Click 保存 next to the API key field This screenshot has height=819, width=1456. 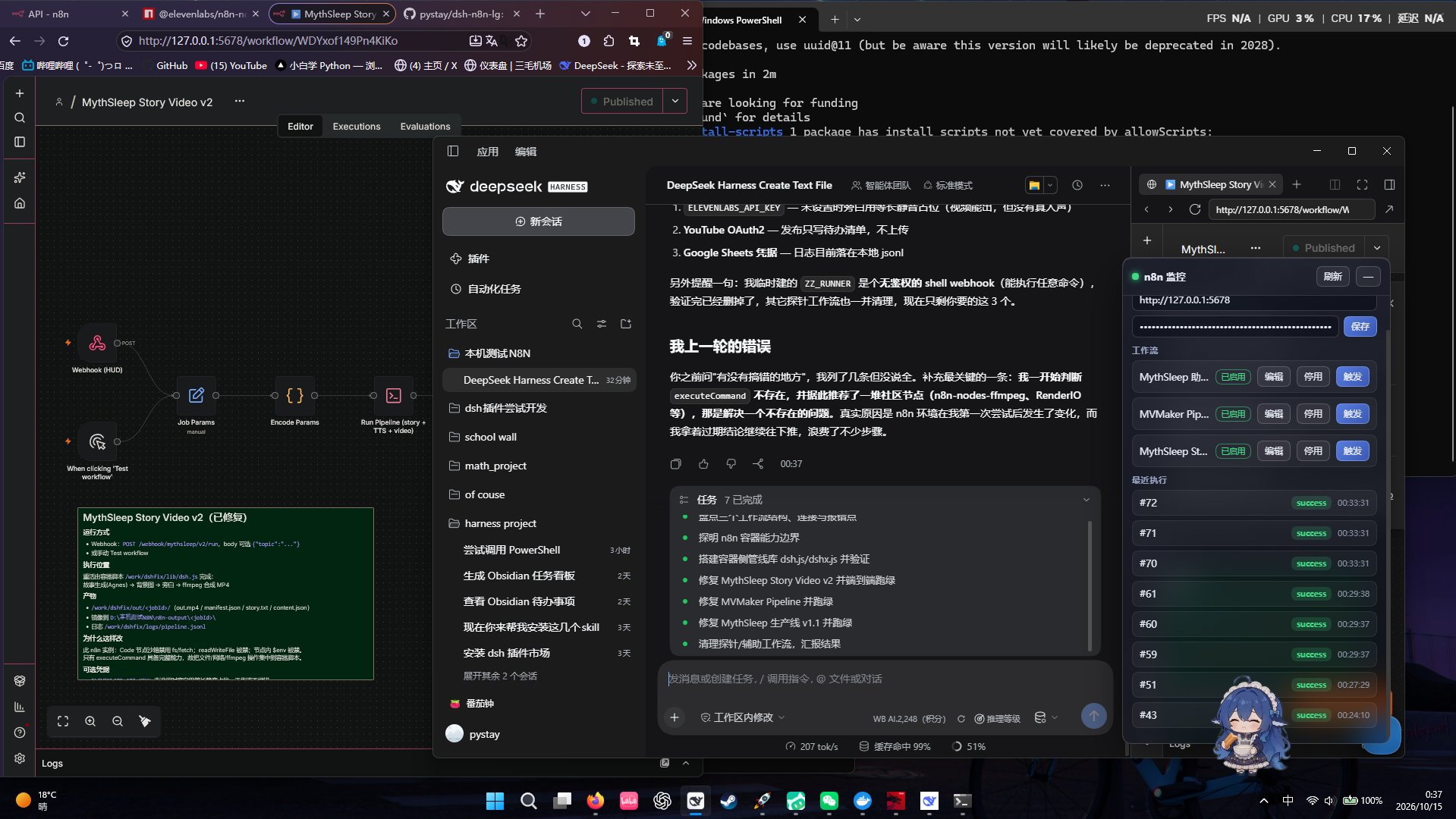click(1360, 326)
